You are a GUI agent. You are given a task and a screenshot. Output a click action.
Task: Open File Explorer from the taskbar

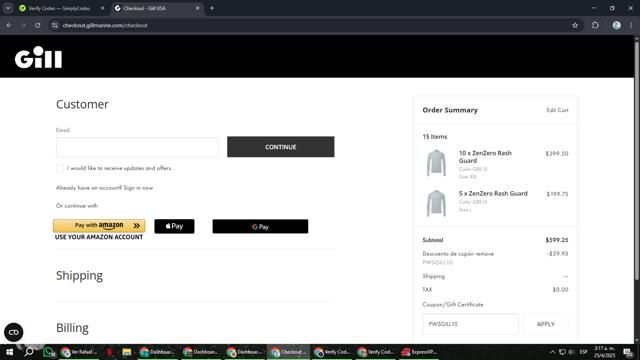click(x=127, y=352)
